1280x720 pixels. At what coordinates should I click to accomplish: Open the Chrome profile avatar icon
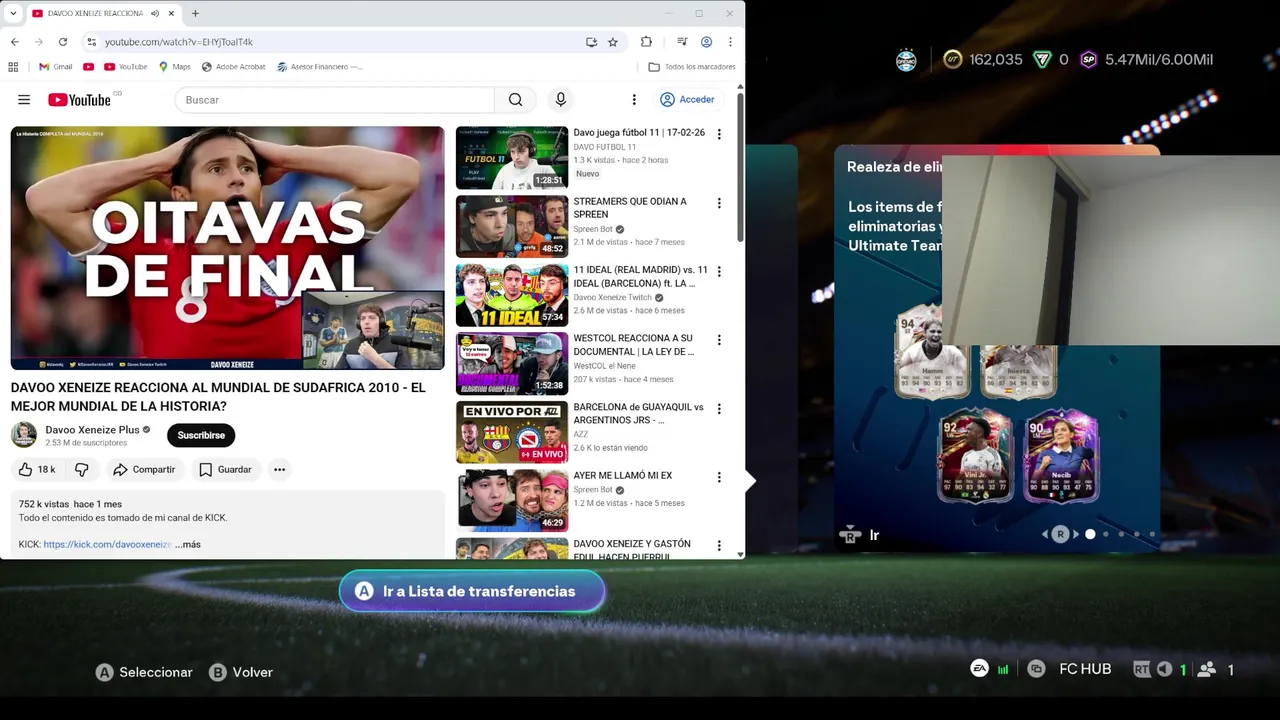(x=707, y=42)
